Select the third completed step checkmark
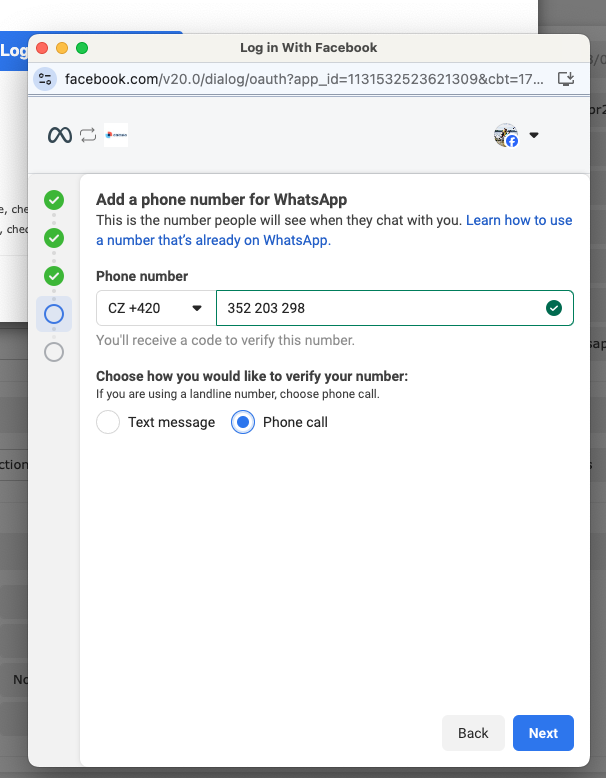This screenshot has height=778, width=606. tap(54, 276)
